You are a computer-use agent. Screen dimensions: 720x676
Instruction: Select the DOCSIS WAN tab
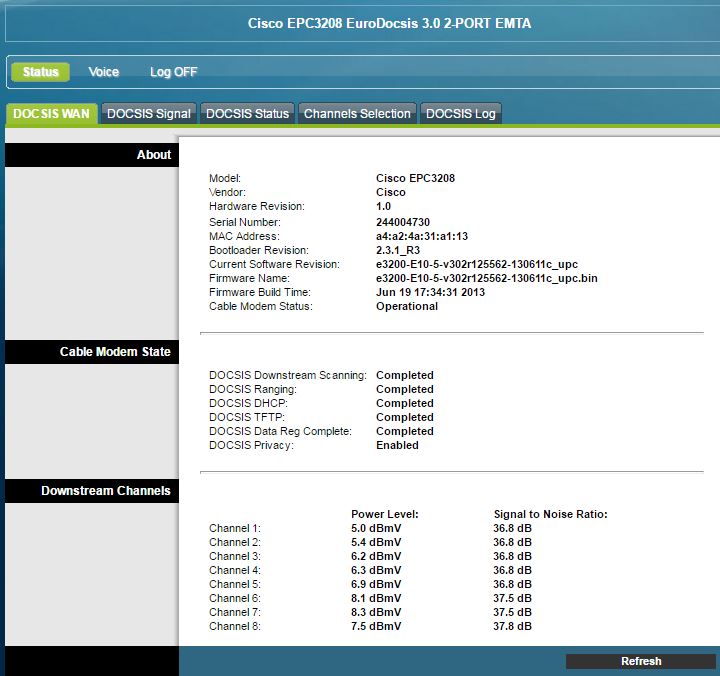pyautogui.click(x=51, y=114)
